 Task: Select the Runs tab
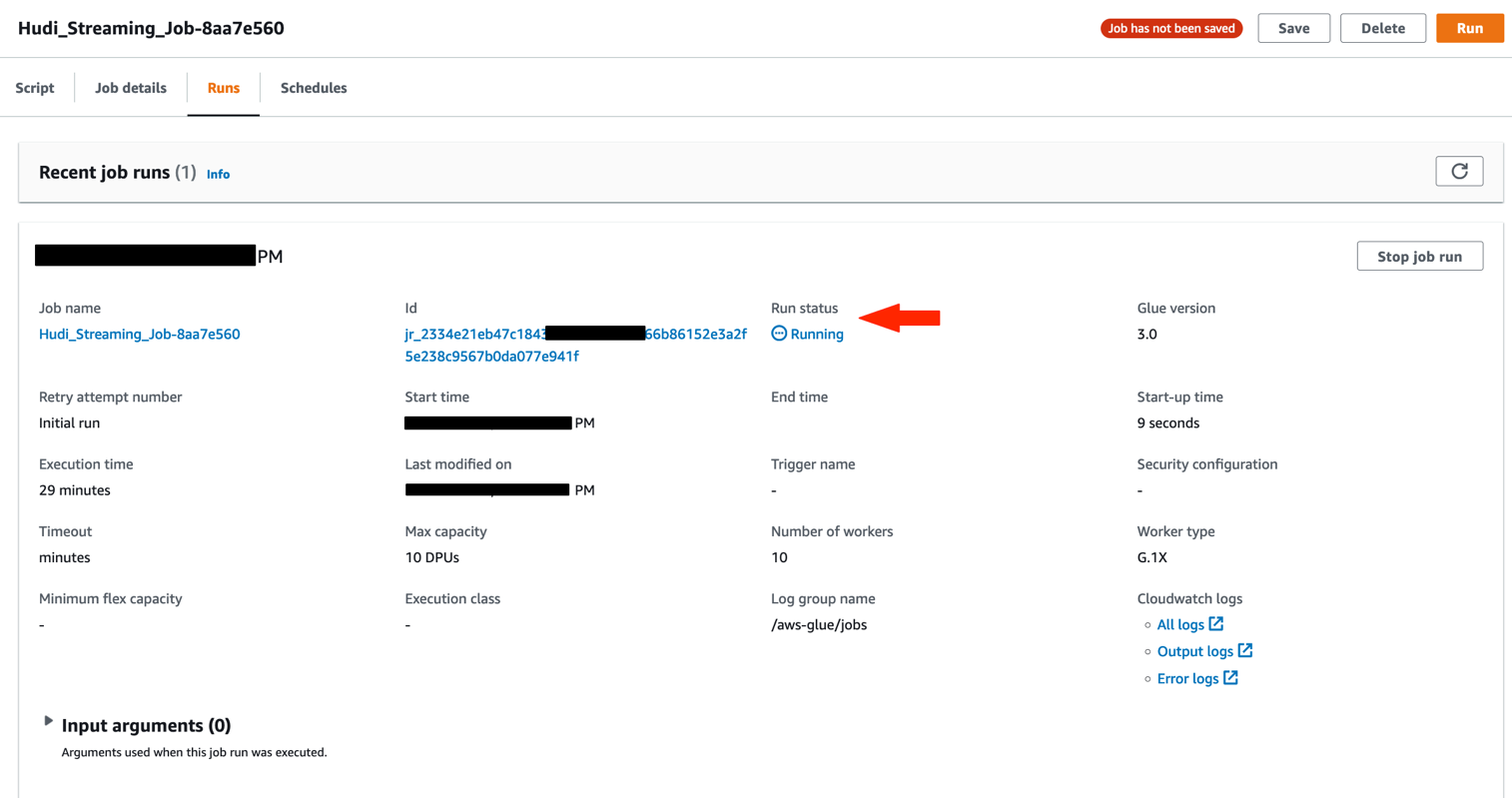pyautogui.click(x=224, y=88)
